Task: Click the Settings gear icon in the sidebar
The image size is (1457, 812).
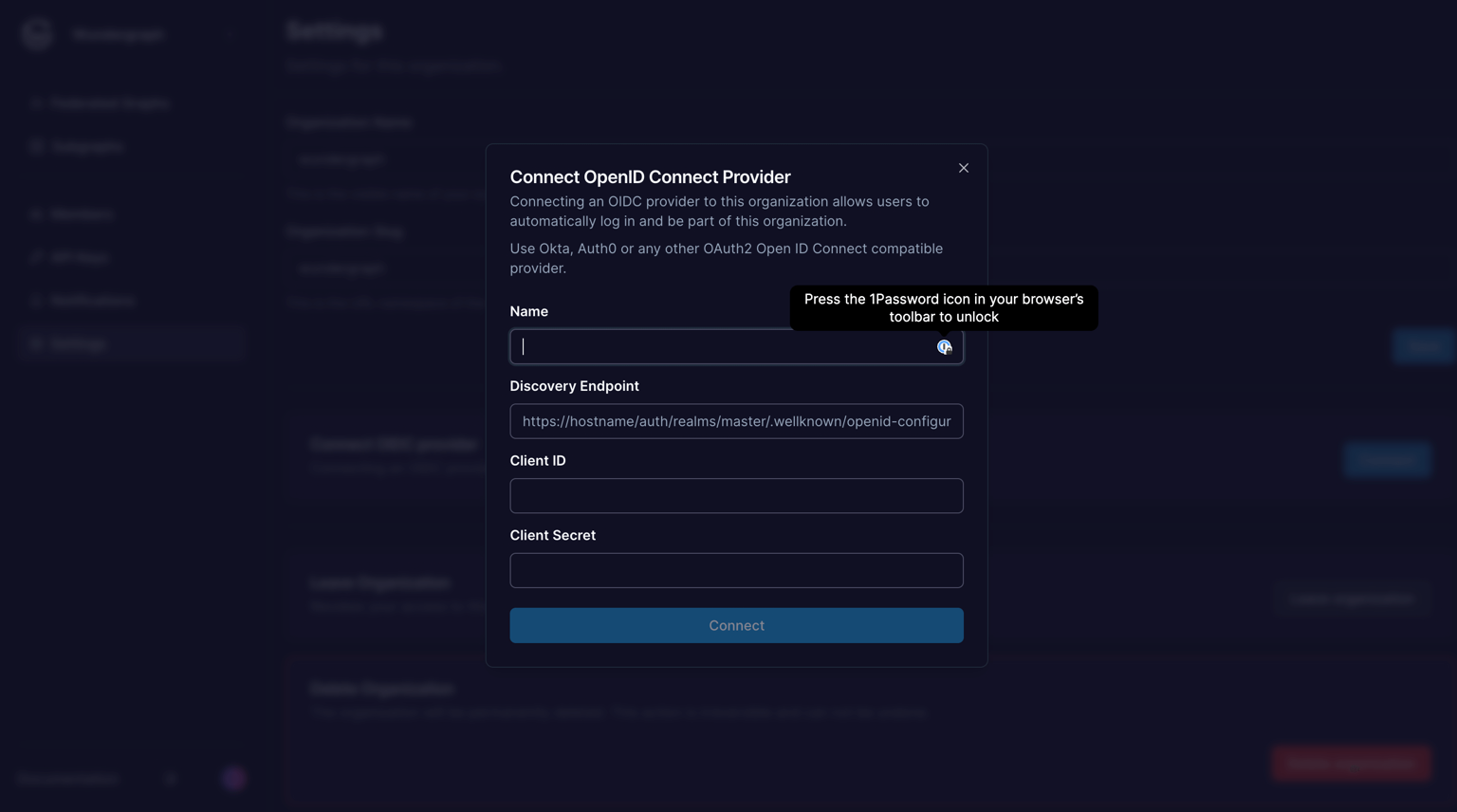Action: tap(36, 342)
